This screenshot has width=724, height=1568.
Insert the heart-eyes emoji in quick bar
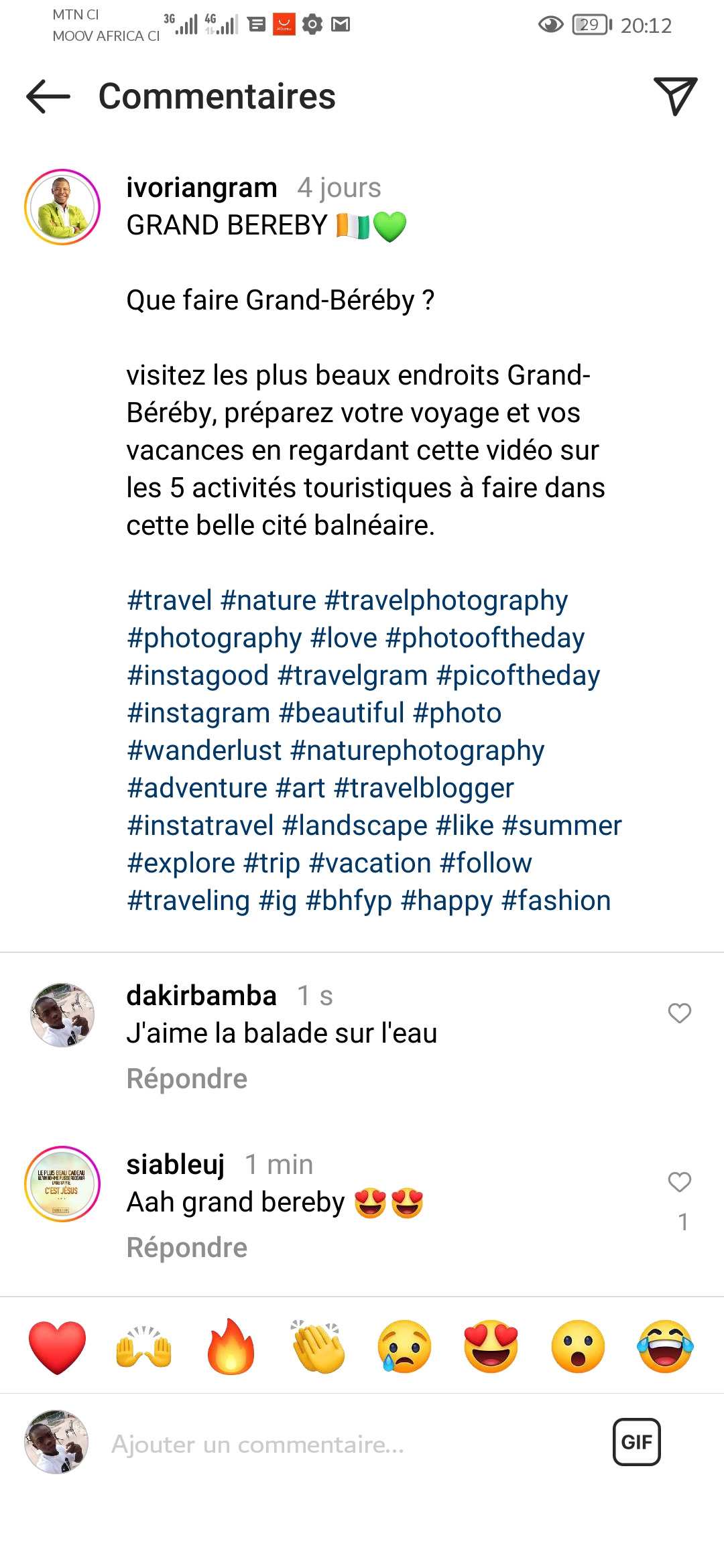491,1347
